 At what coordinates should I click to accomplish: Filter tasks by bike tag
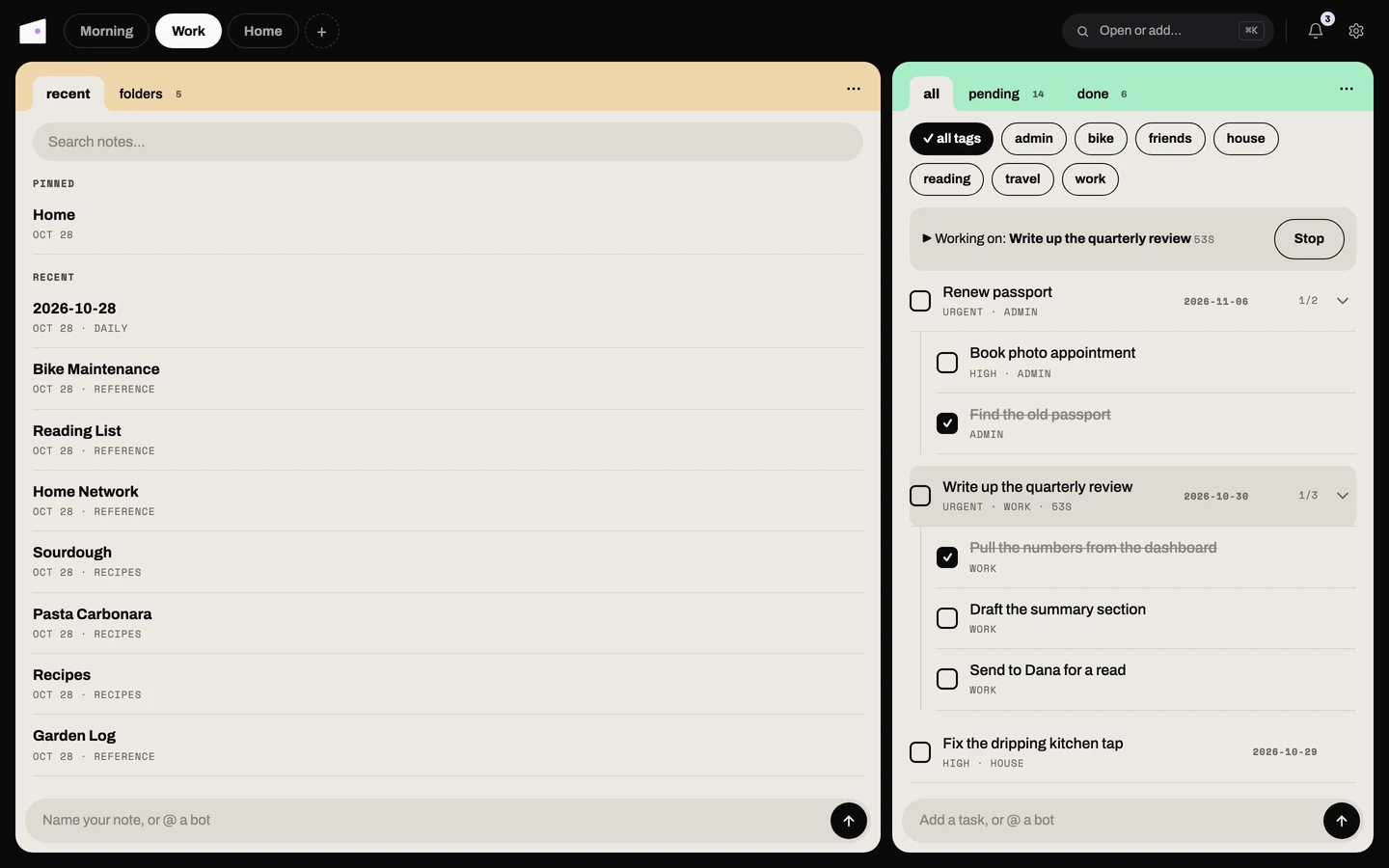pos(1101,139)
